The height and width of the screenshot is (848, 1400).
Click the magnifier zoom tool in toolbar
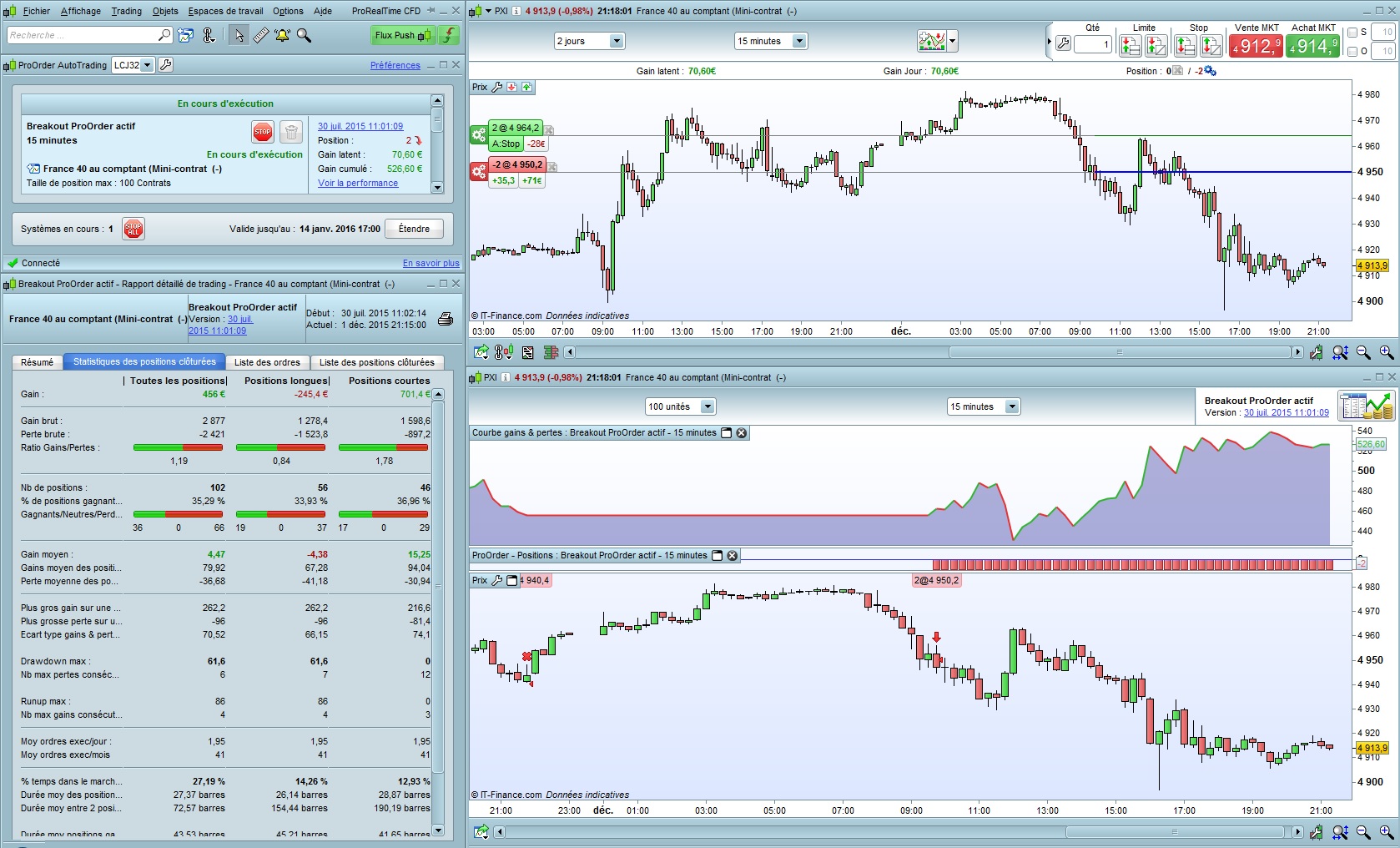(305, 35)
